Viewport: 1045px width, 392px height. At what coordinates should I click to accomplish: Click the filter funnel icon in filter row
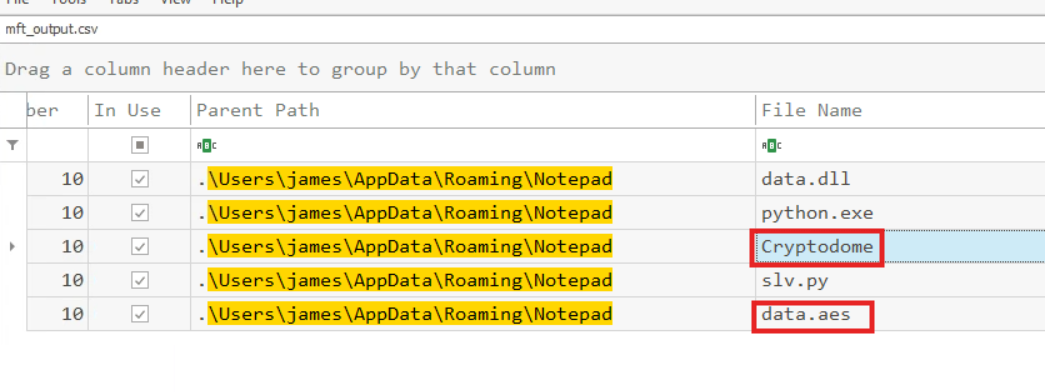[13, 145]
